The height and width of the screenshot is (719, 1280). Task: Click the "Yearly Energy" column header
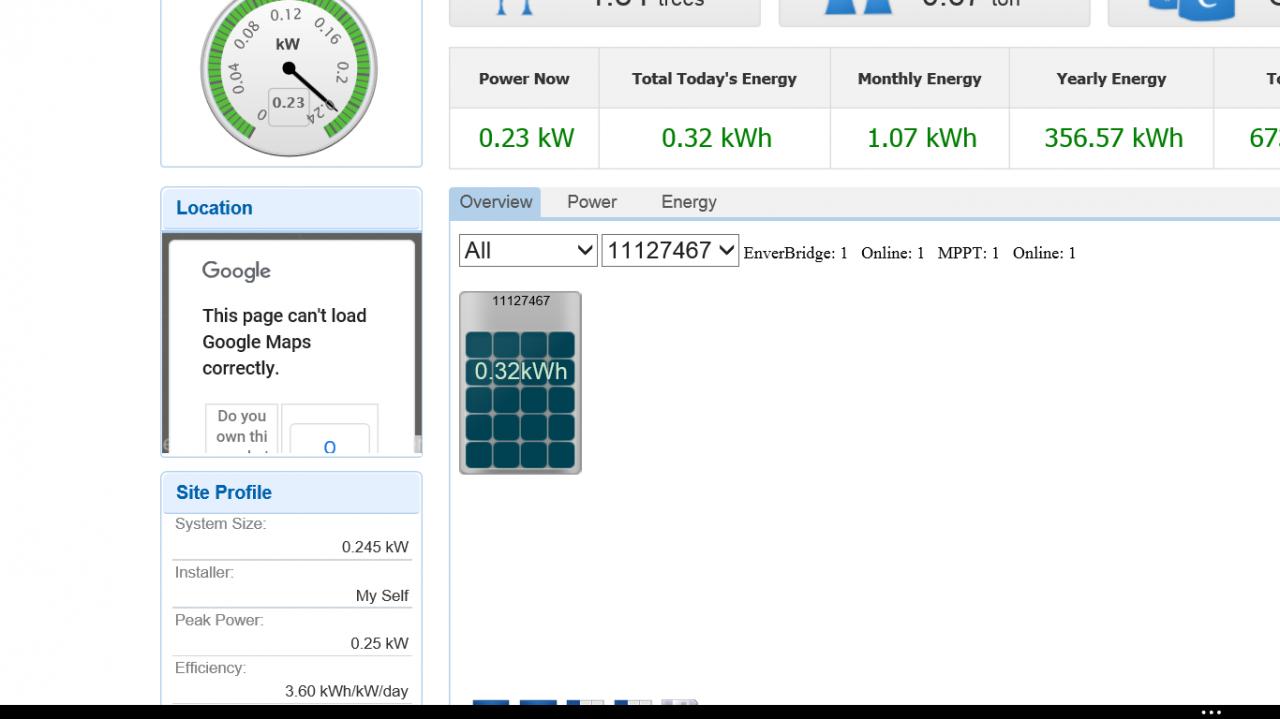(x=1111, y=79)
